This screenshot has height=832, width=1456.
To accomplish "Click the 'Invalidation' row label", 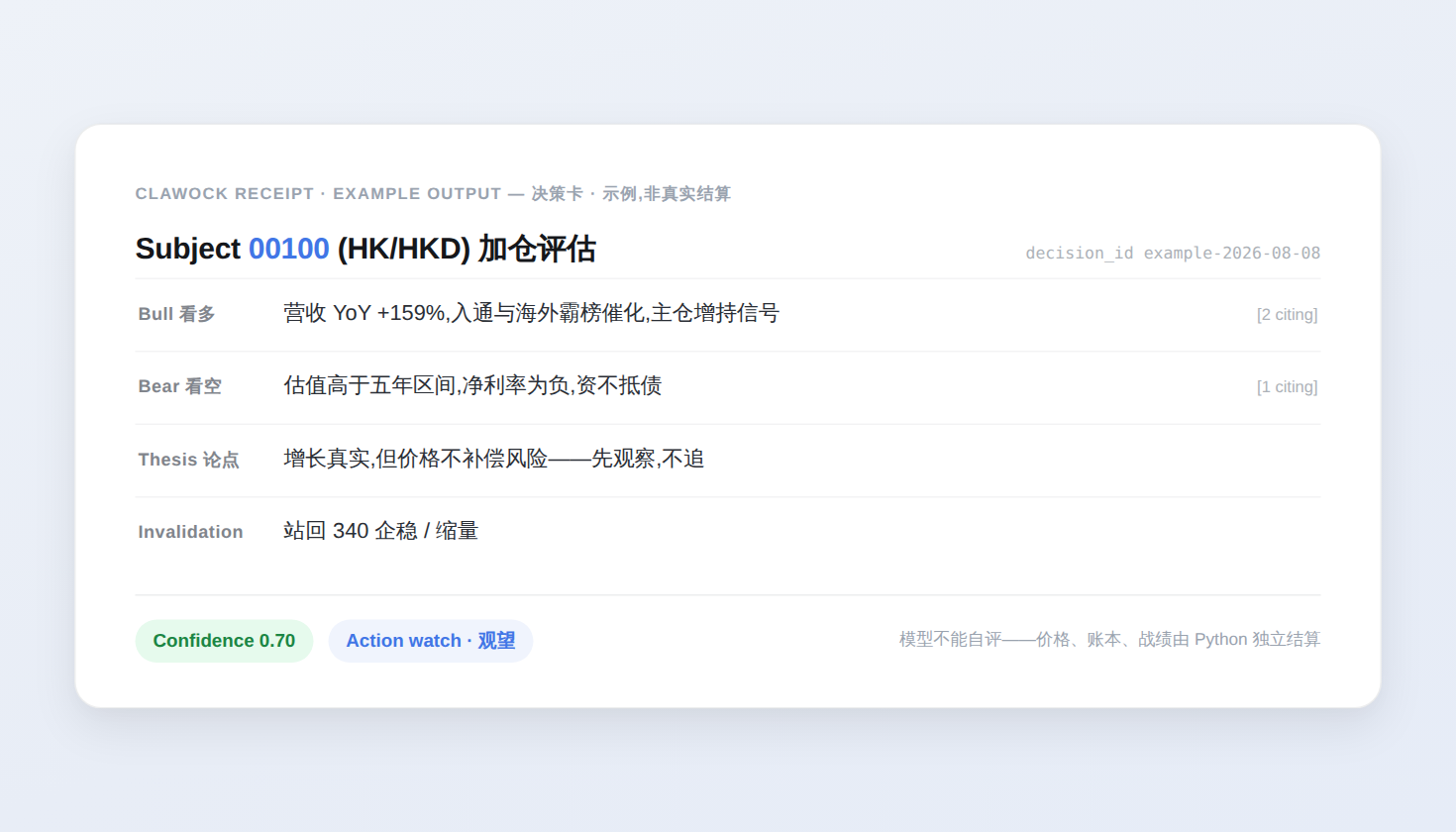I will pyautogui.click(x=190, y=532).
